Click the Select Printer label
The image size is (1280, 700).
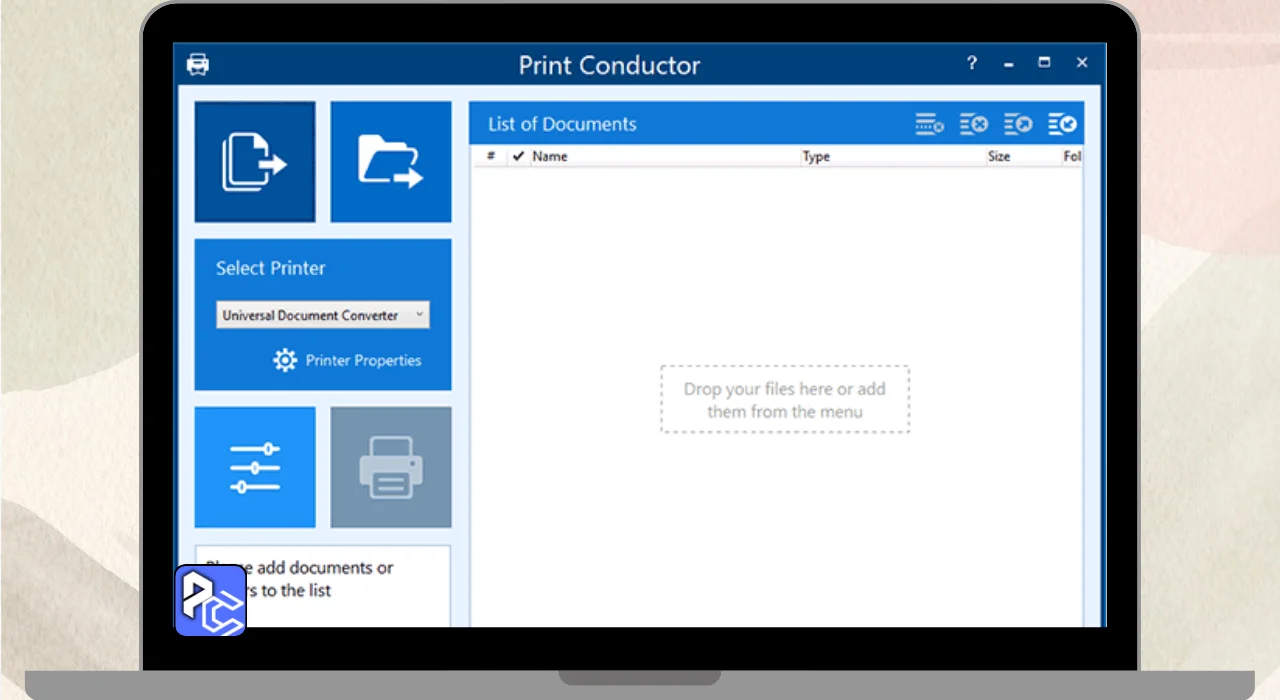tap(270, 268)
